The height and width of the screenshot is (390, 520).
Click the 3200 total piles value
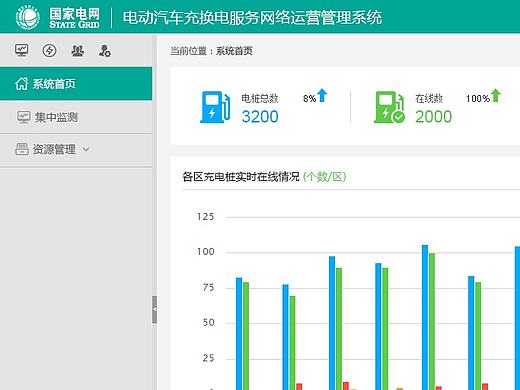coord(260,117)
